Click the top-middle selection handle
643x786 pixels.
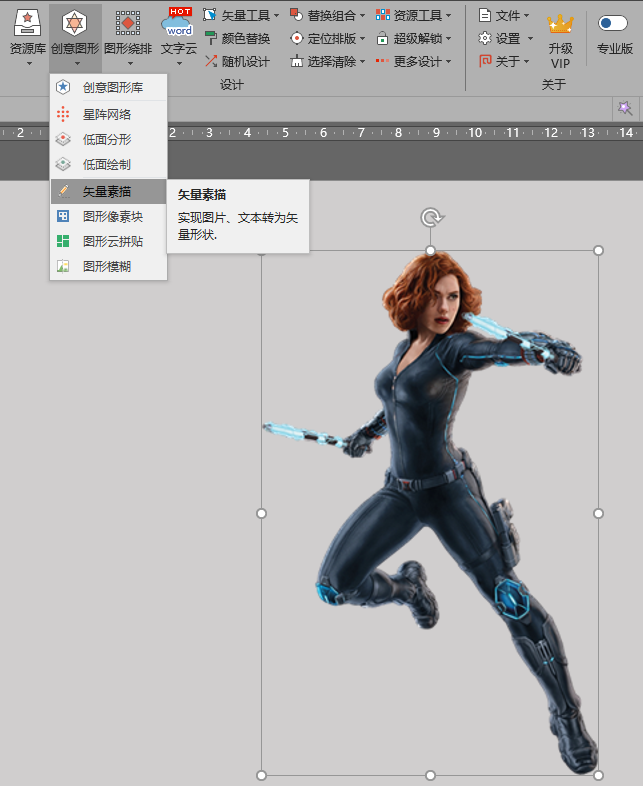point(430,250)
